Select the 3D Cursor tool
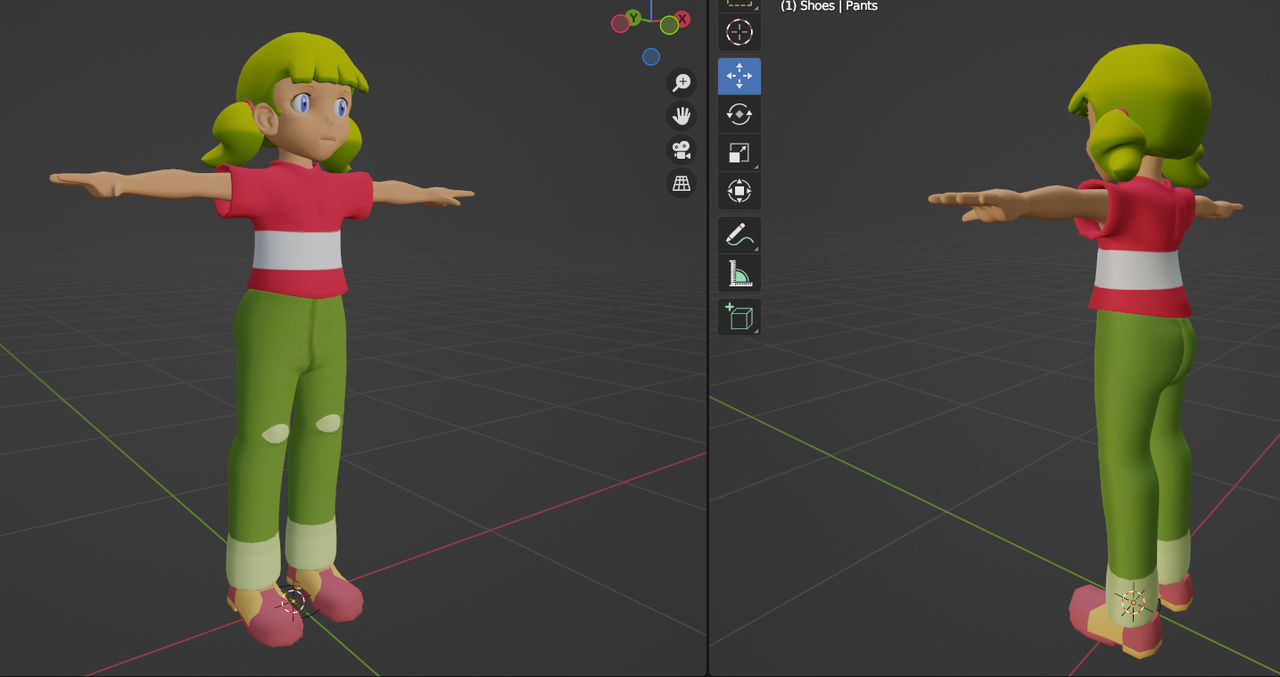Viewport: 1280px width, 677px height. (x=739, y=31)
